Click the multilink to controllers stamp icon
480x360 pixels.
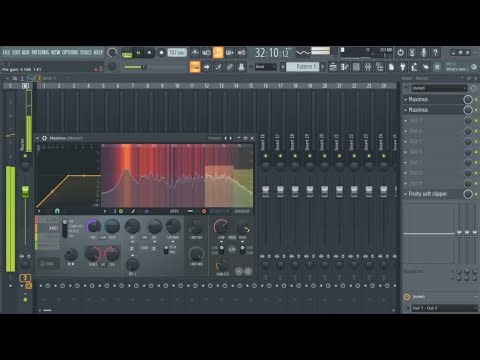[x=241, y=67]
